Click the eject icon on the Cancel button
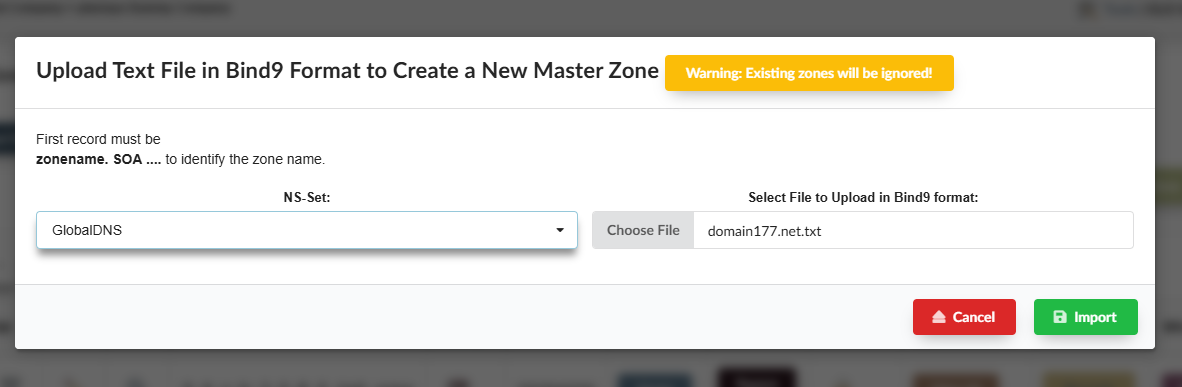 pyautogui.click(x=939, y=317)
